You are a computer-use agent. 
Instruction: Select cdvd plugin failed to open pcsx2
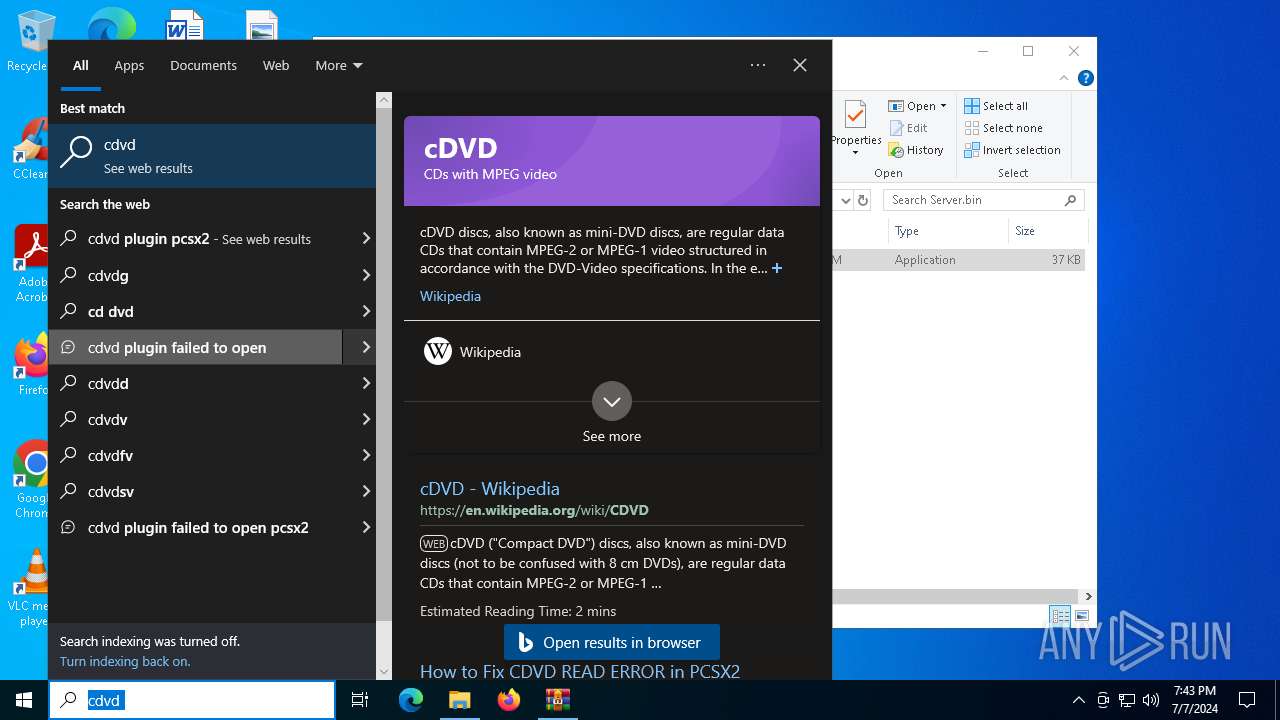pos(196,527)
